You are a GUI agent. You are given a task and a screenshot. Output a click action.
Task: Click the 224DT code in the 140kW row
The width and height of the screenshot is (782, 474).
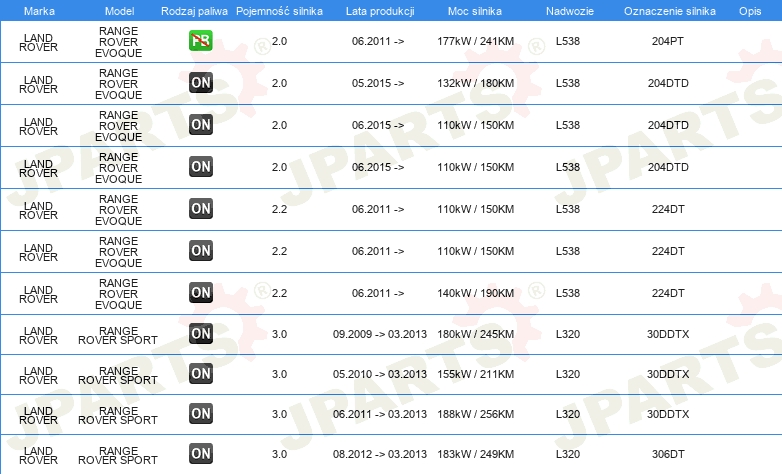point(668,293)
